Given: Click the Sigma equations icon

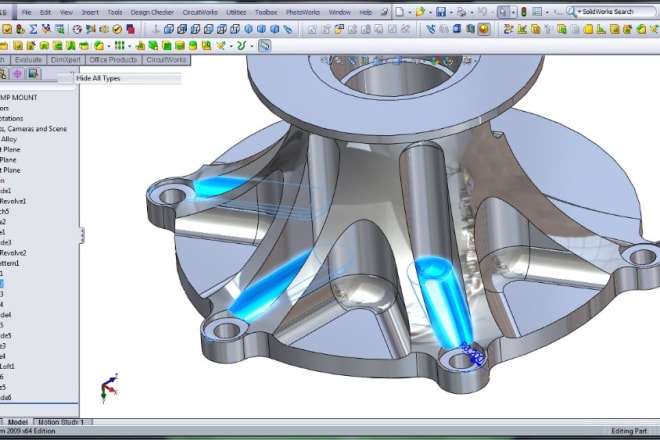Looking at the screenshot, I should point(33,29).
